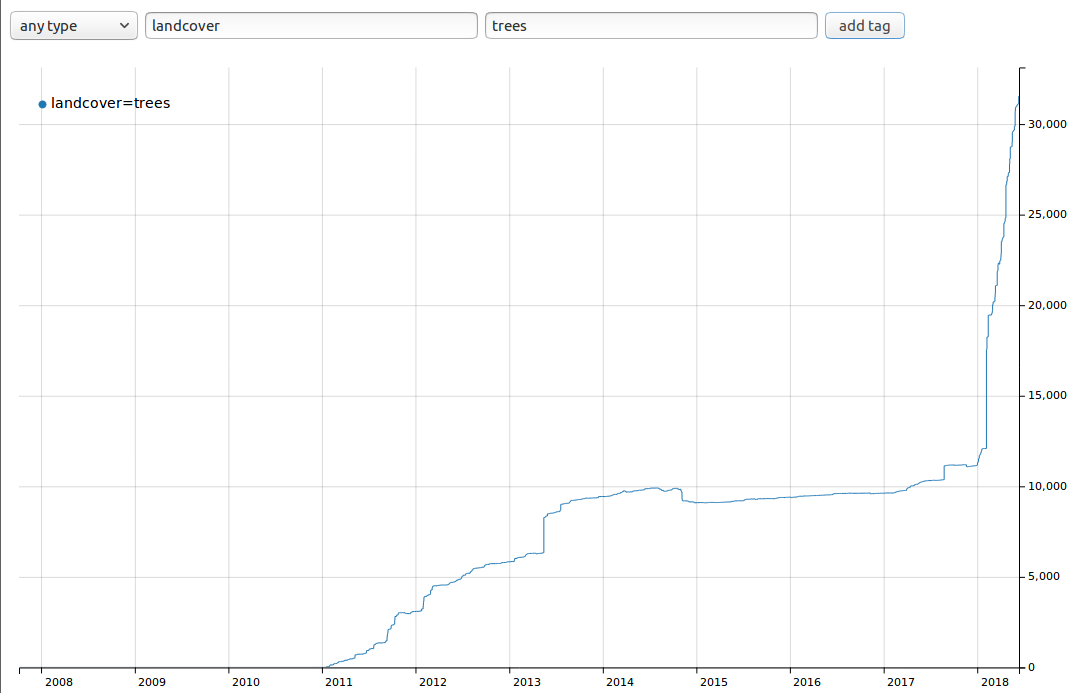Screen dimensions: 1082x693
Task: Click the 10,000 y-axis label
Action: pyautogui.click(x=1047, y=487)
